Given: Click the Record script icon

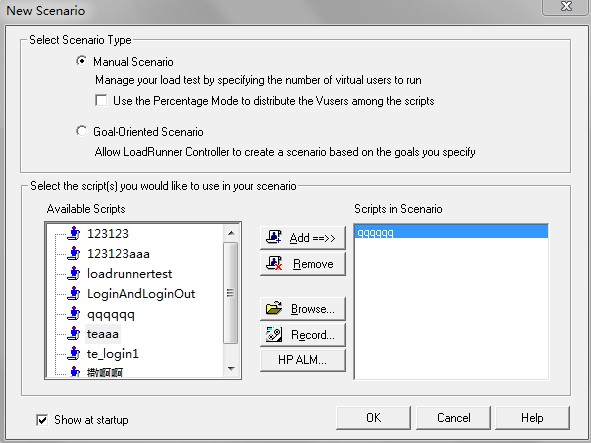Looking at the screenshot, I should 274,334.
